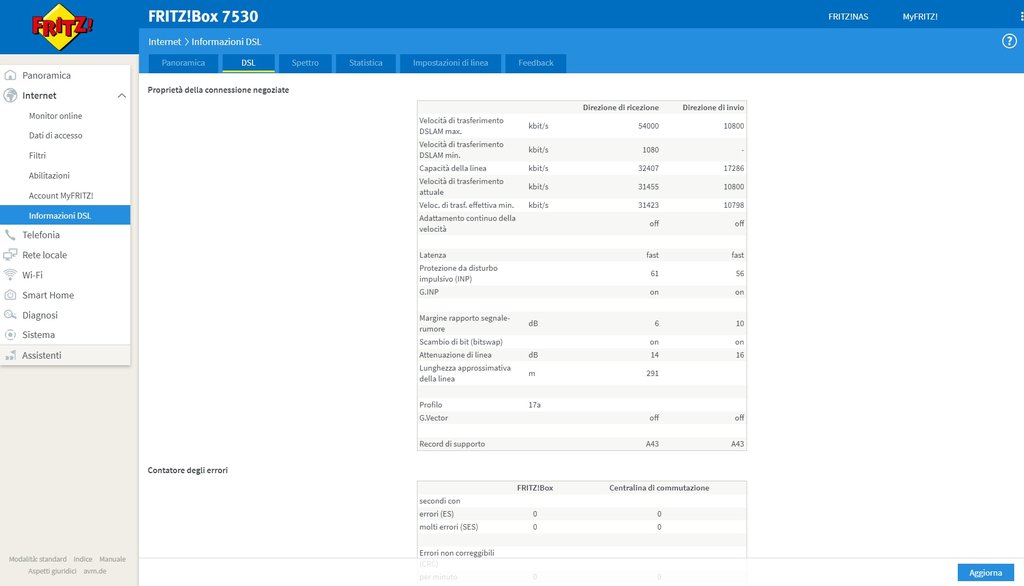Click the FRITZ! logo
The width and height of the screenshot is (1024, 586).
pos(62,27)
